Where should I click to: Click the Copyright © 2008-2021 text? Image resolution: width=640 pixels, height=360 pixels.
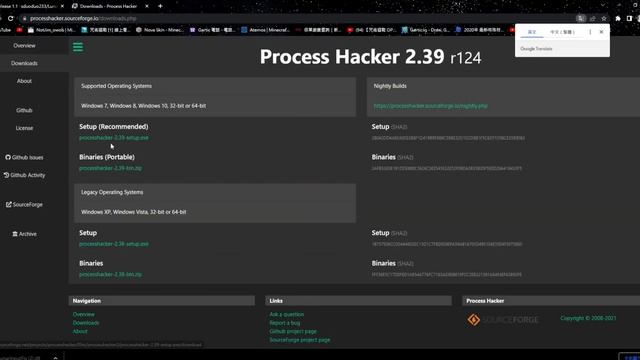pos(588,318)
